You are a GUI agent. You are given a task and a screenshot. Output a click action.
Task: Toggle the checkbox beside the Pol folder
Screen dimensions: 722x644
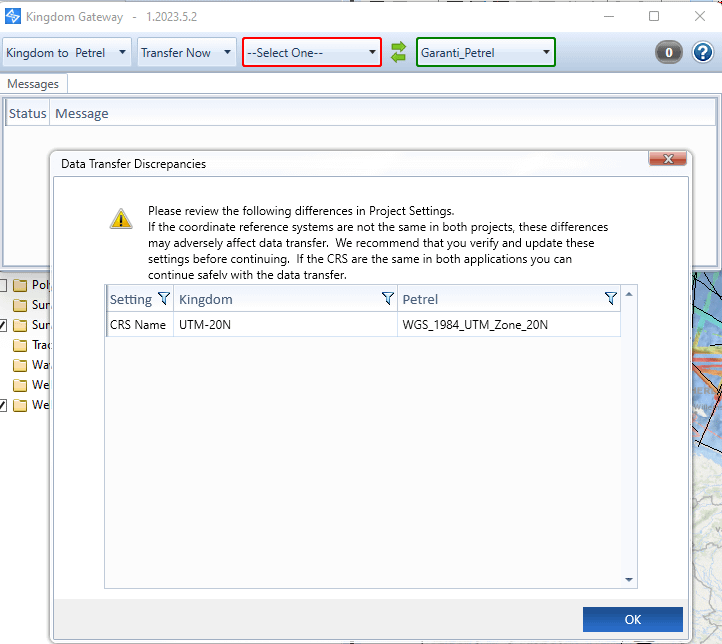coord(3,285)
